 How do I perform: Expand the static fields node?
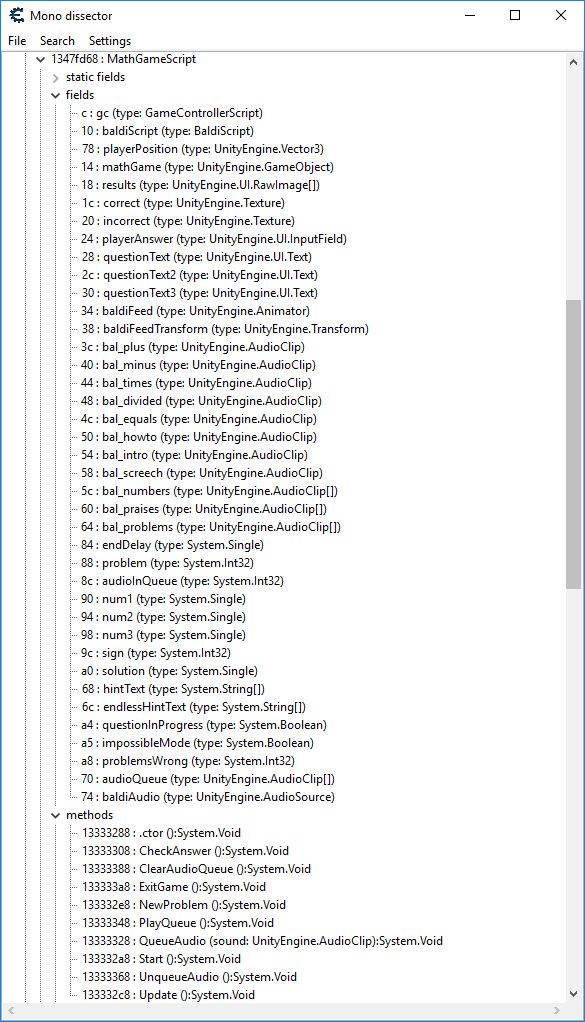[x=55, y=78]
